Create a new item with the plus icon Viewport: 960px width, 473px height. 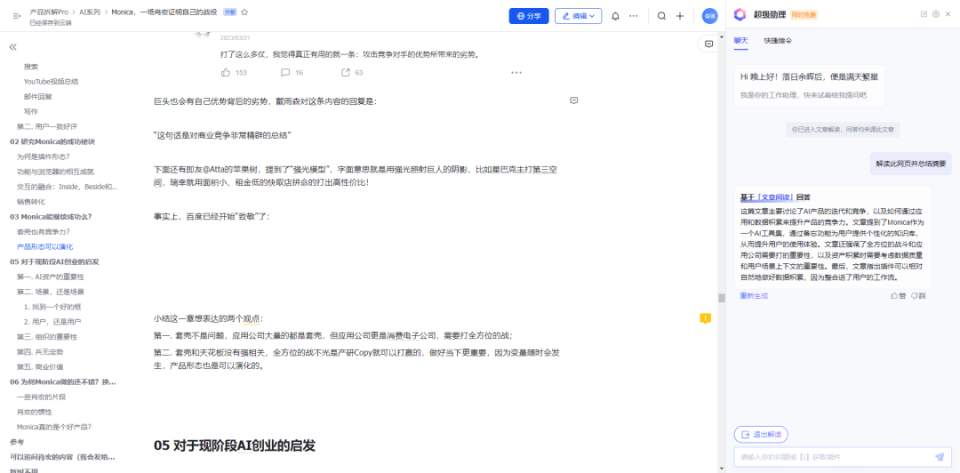680,16
